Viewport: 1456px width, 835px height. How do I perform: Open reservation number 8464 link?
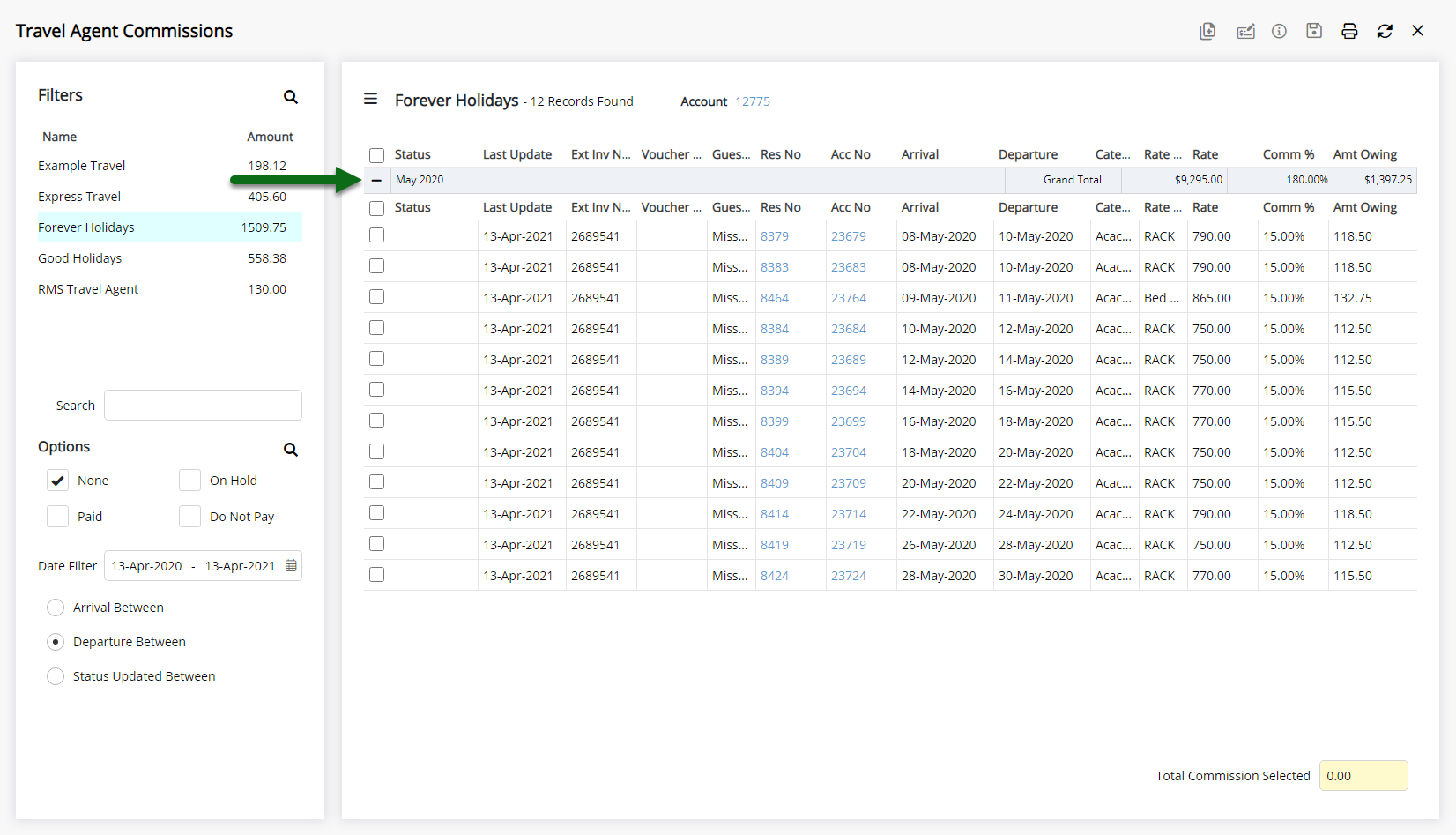775,298
